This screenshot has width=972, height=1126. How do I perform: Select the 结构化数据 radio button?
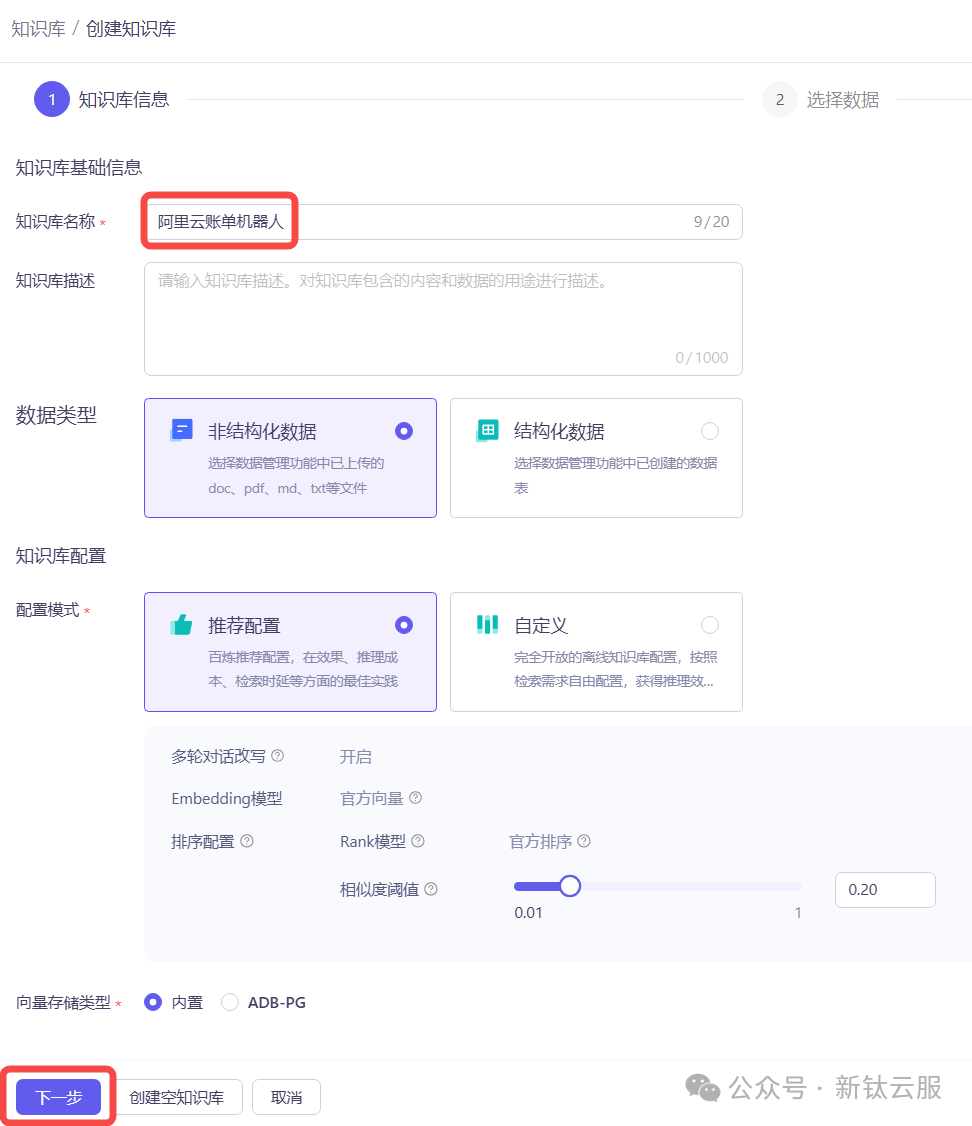[710, 431]
